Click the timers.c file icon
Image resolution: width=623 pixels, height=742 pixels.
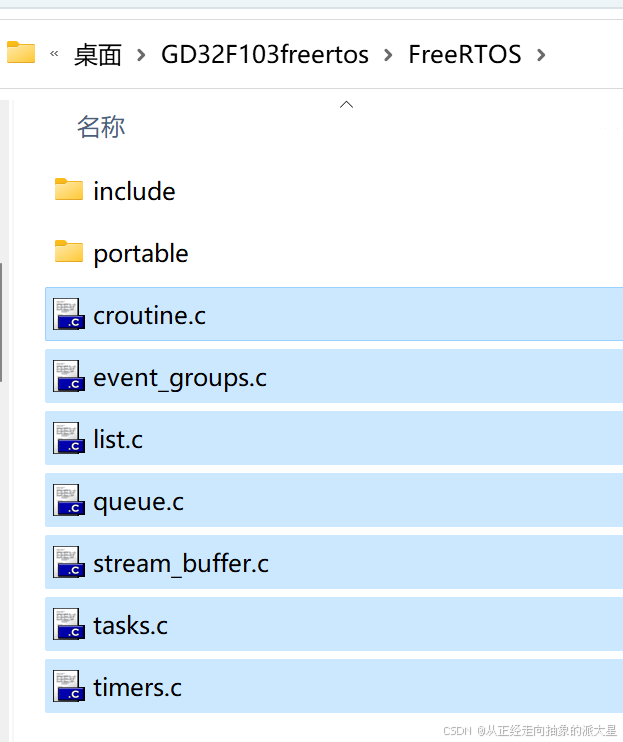point(69,686)
